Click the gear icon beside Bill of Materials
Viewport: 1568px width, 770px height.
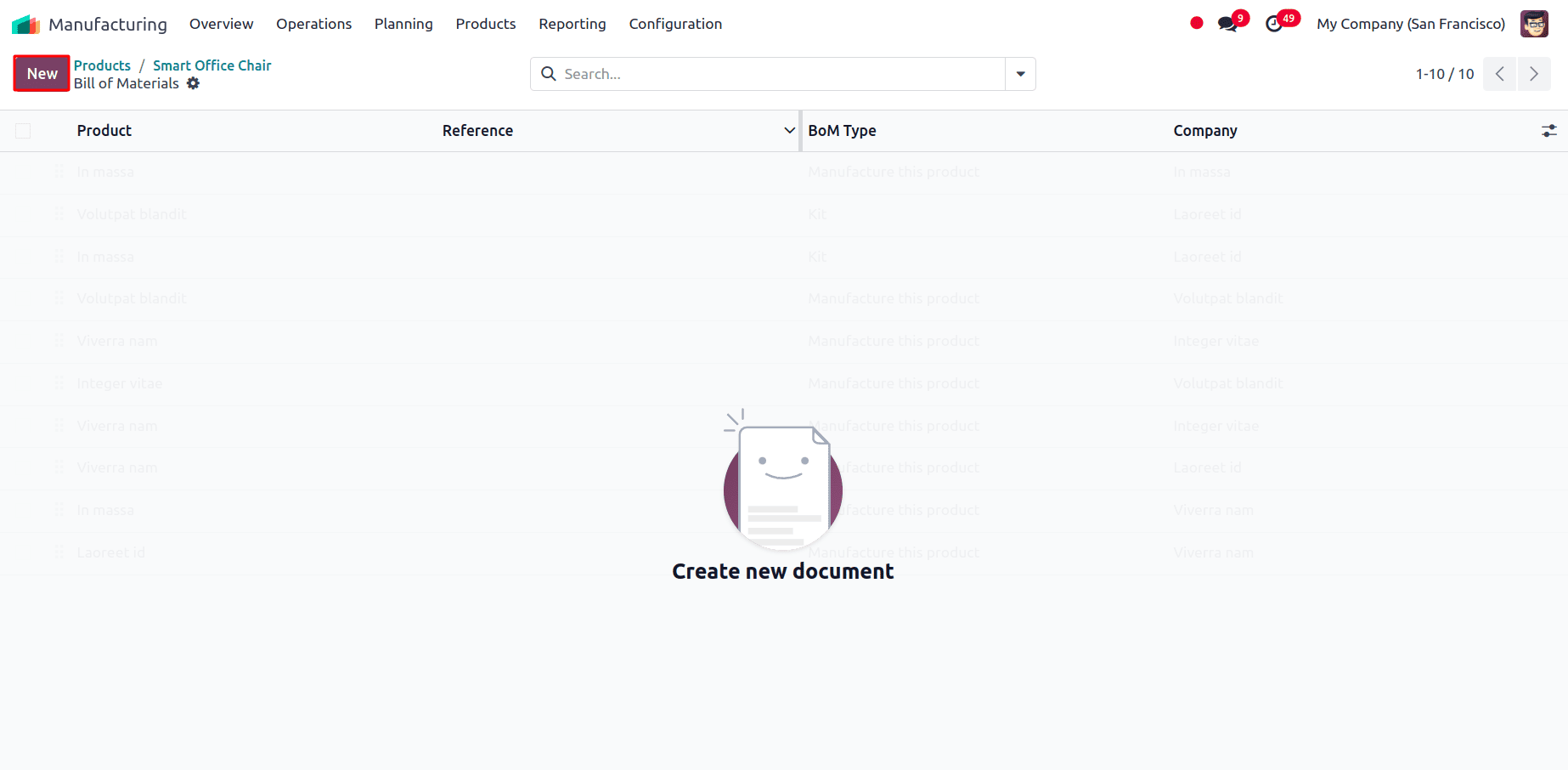(194, 83)
